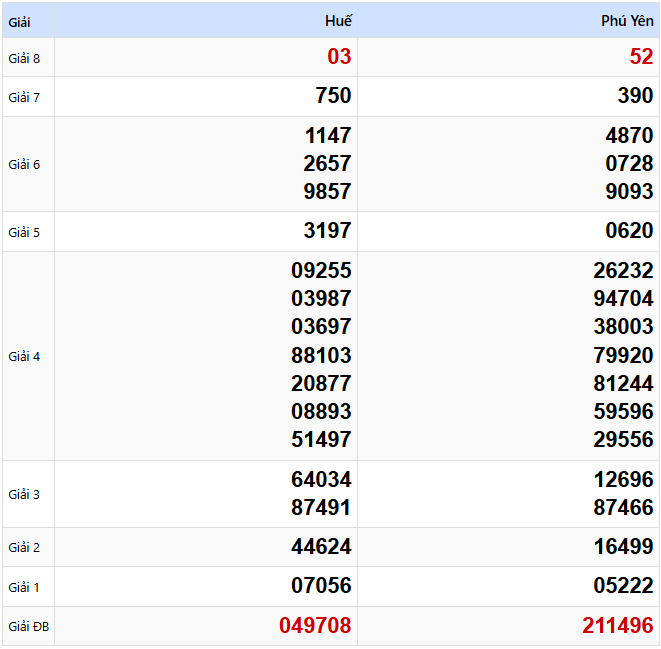
Task: Click the number 88103 in Giải 4
Action: click(x=321, y=356)
